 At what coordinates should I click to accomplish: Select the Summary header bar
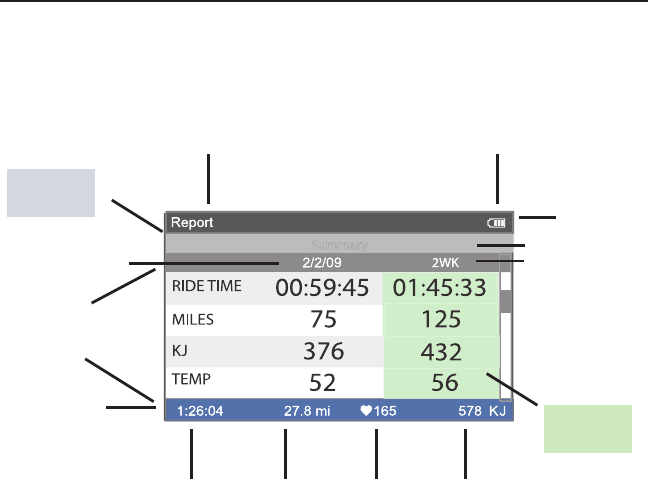[338, 244]
